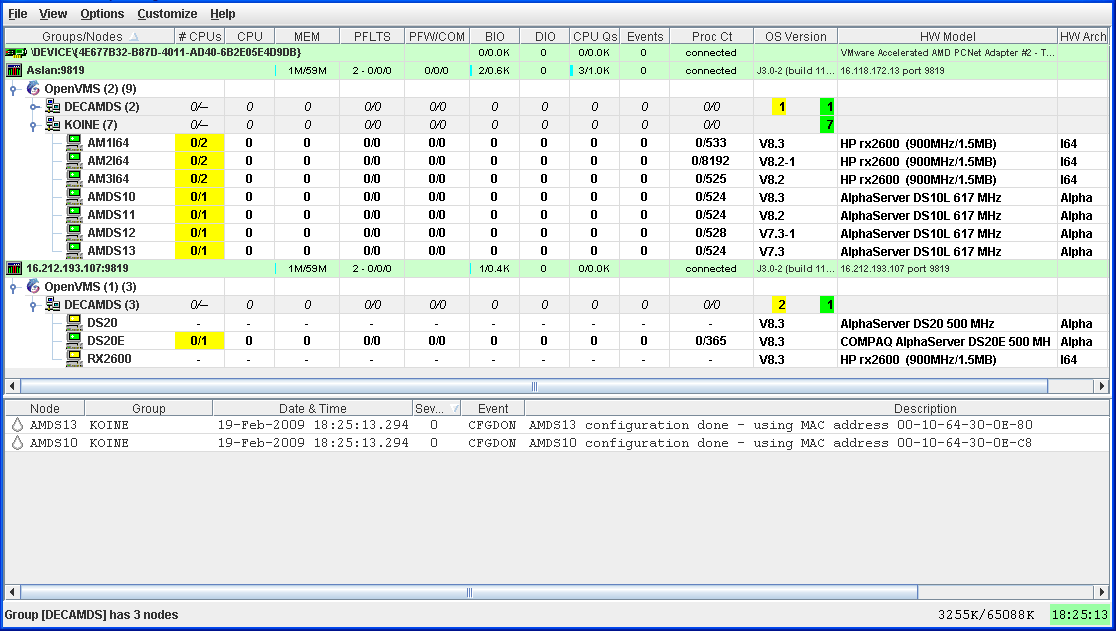Collapse the OpenVMS (2) (9) tree node
Screen dimensions: 1116x631
pos(13,89)
